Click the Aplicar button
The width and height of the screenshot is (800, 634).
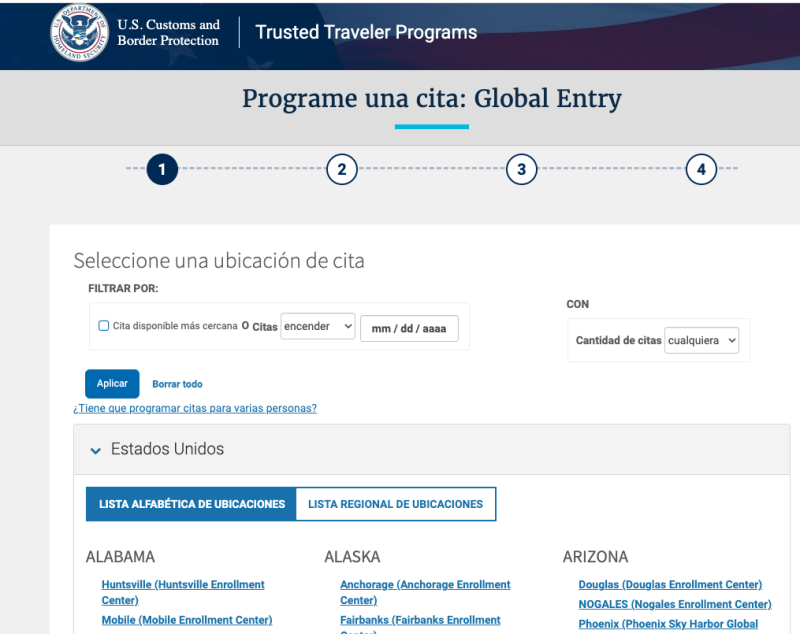tap(112, 384)
